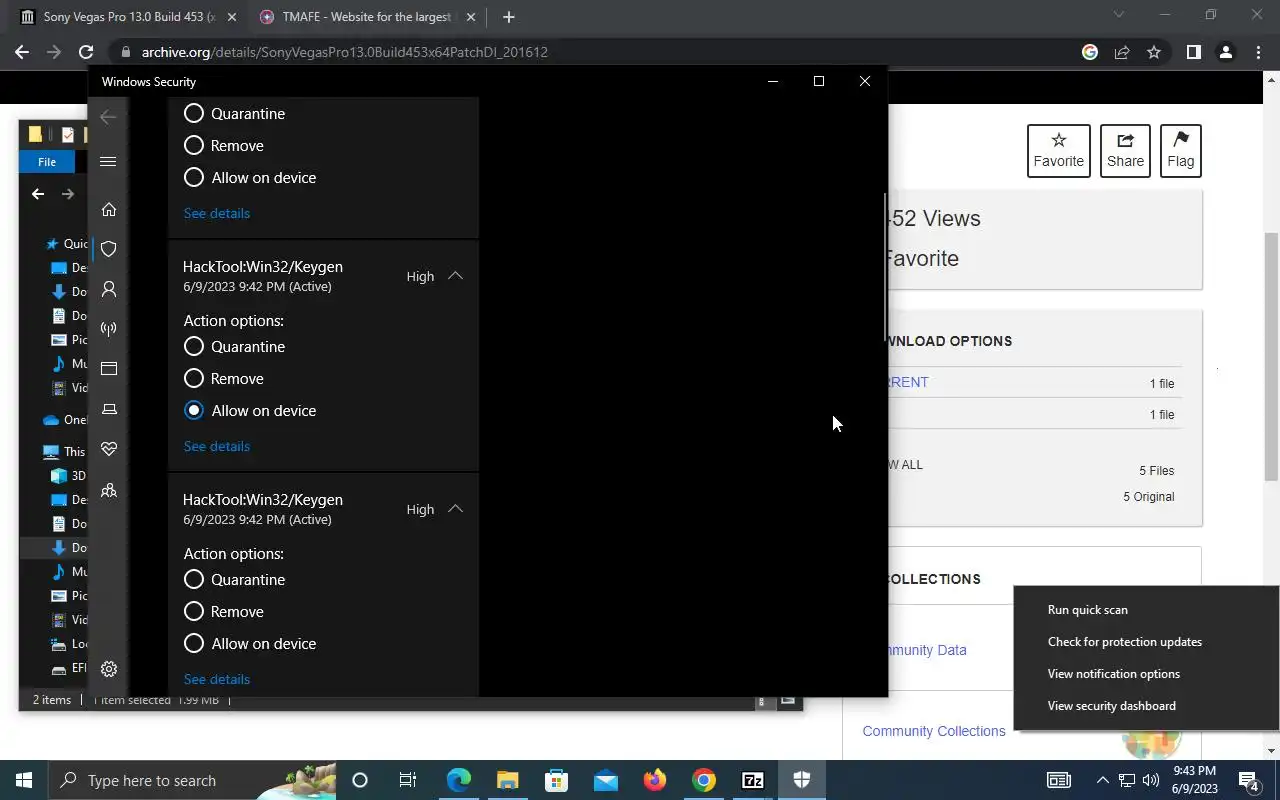The height and width of the screenshot is (800, 1280).
Task: Open Mail app from the taskbar
Action: pyautogui.click(x=606, y=780)
